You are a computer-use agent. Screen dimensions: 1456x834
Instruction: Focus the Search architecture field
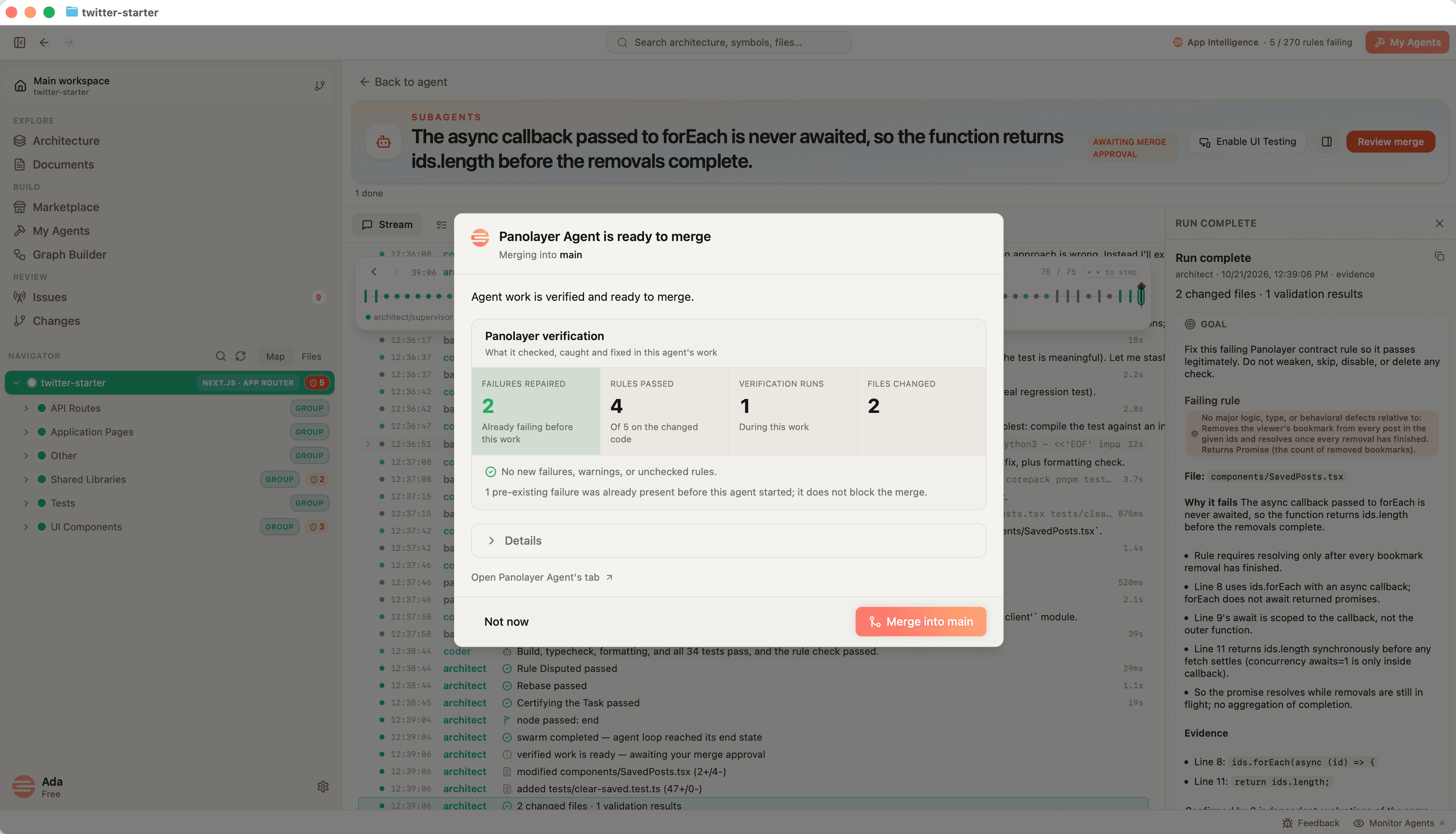coord(728,43)
